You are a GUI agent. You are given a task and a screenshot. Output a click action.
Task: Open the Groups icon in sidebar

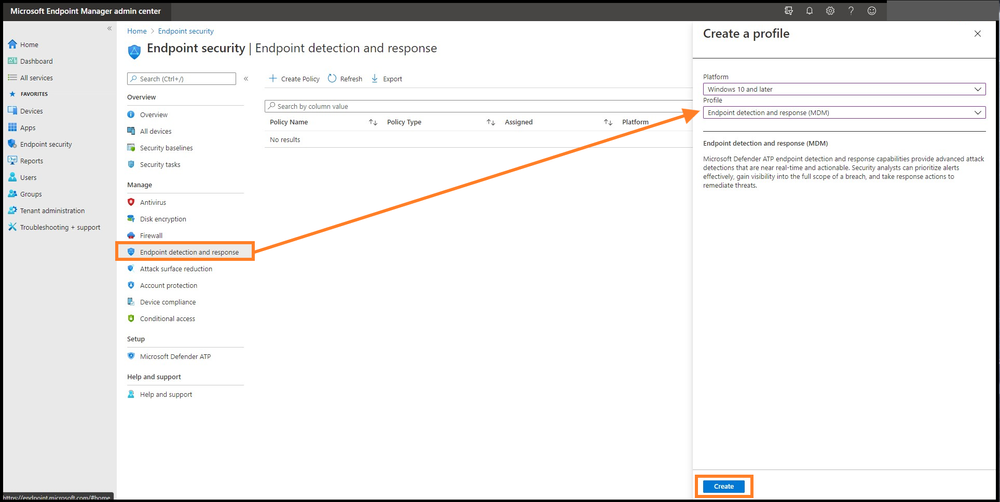coord(12,194)
